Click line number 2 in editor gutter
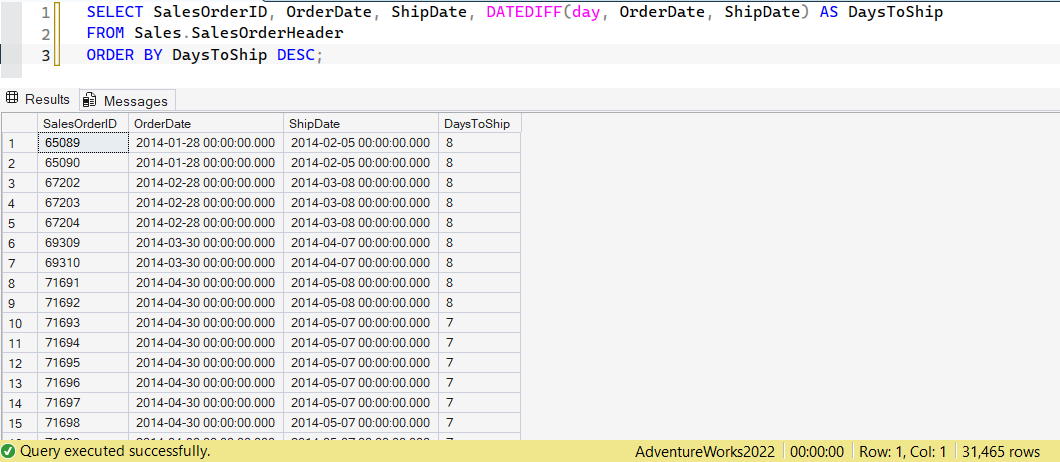1060x462 pixels. click(x=45, y=34)
